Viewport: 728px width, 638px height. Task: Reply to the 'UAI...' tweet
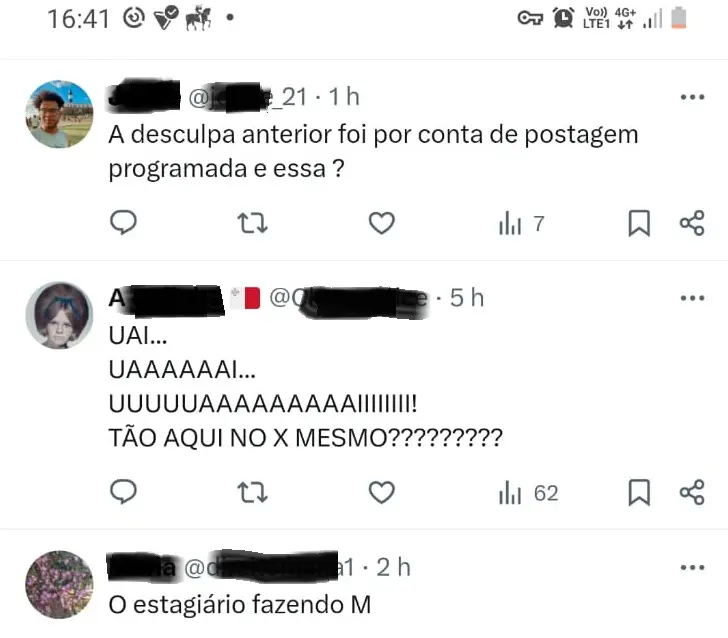pos(123,492)
